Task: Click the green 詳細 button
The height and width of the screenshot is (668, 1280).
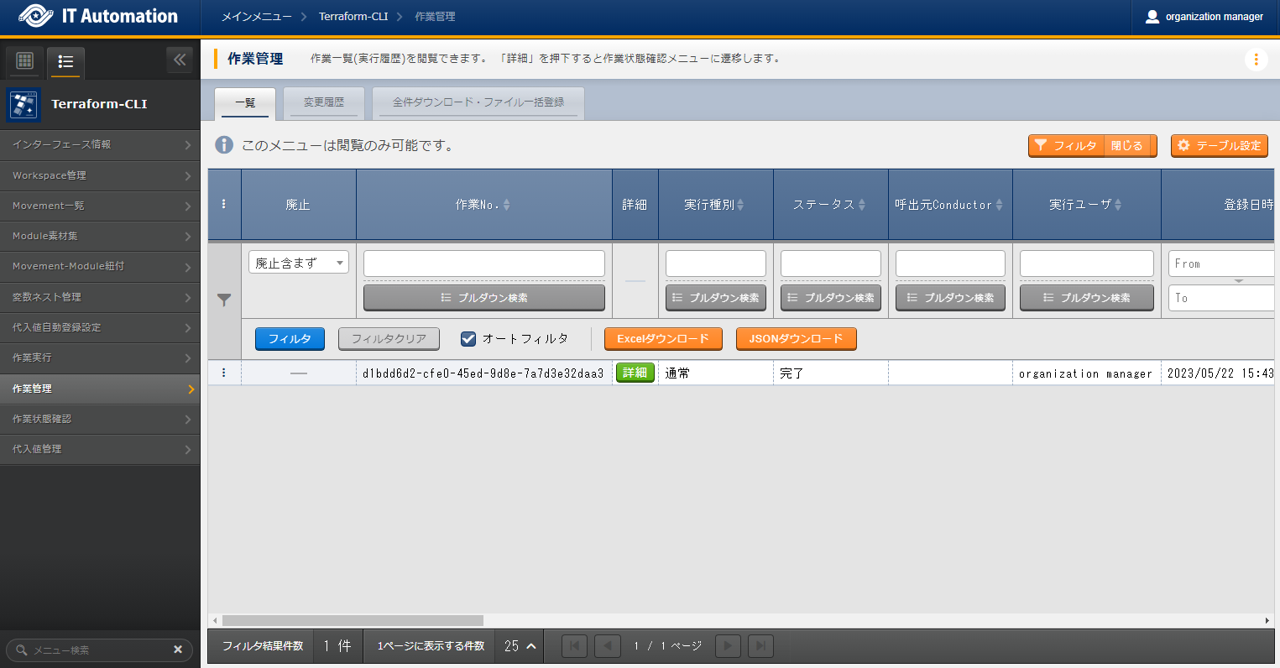Action: point(635,373)
